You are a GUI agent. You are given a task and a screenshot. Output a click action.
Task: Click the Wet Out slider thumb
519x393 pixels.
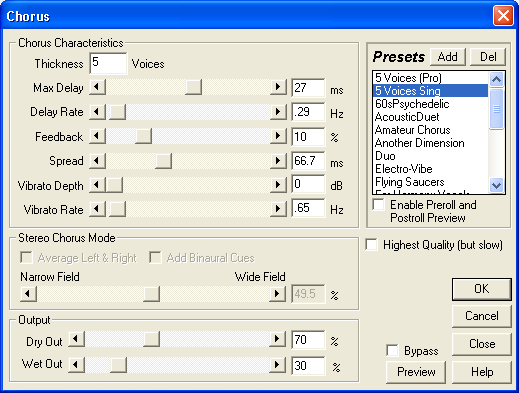point(118,365)
